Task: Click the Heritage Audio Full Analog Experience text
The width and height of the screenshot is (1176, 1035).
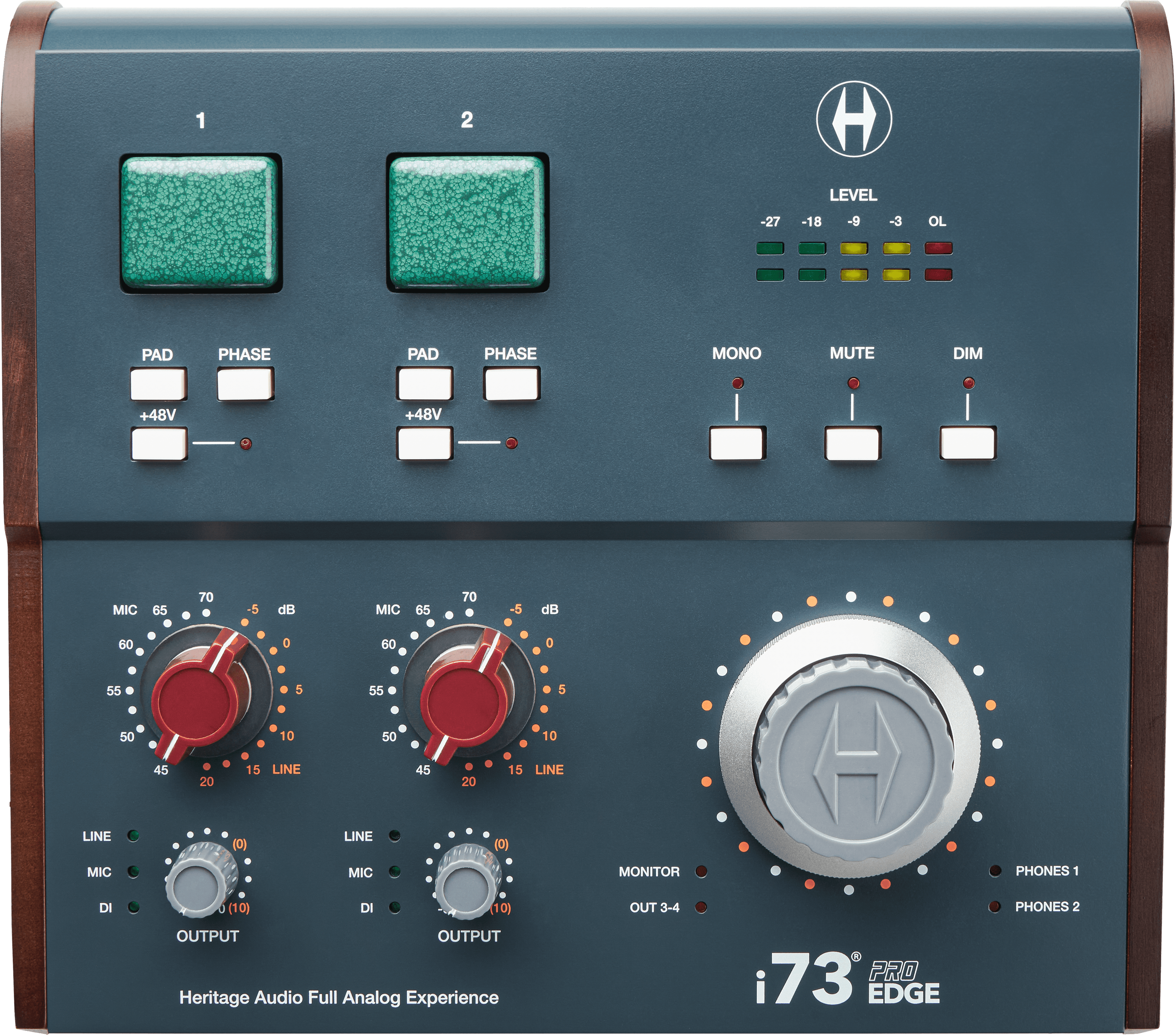Action: point(339,998)
